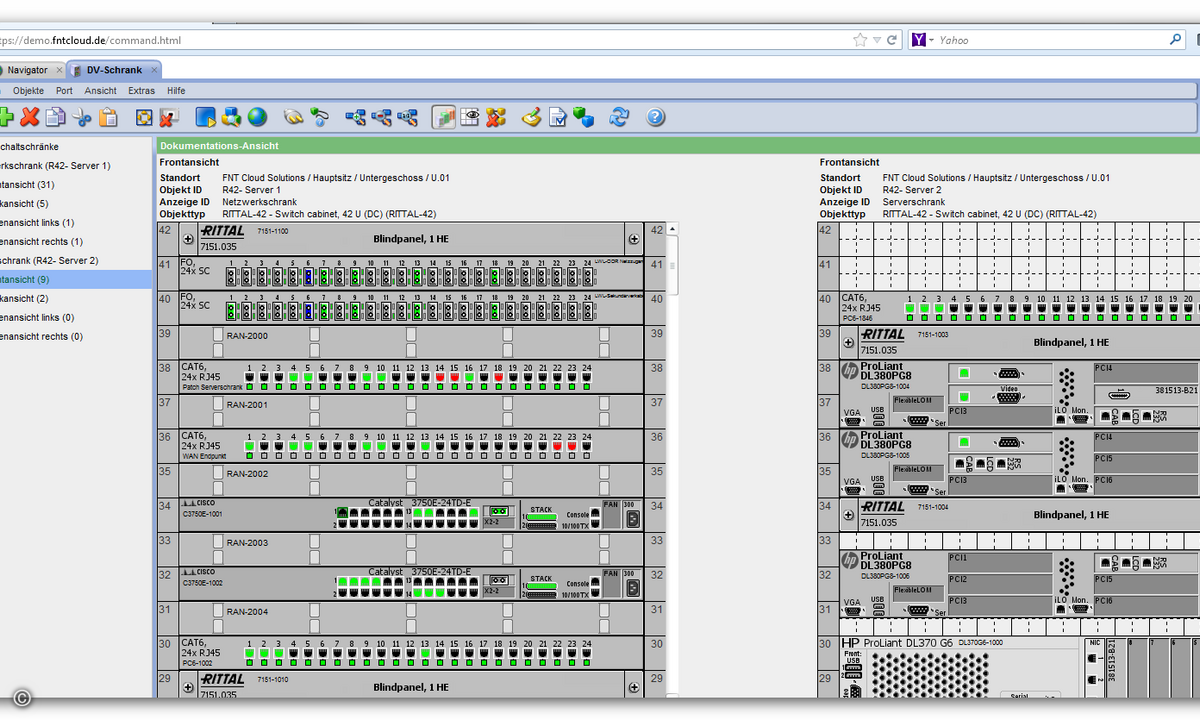Click the globe toolbar icon
The width and height of the screenshot is (1200, 720).
tap(258, 117)
